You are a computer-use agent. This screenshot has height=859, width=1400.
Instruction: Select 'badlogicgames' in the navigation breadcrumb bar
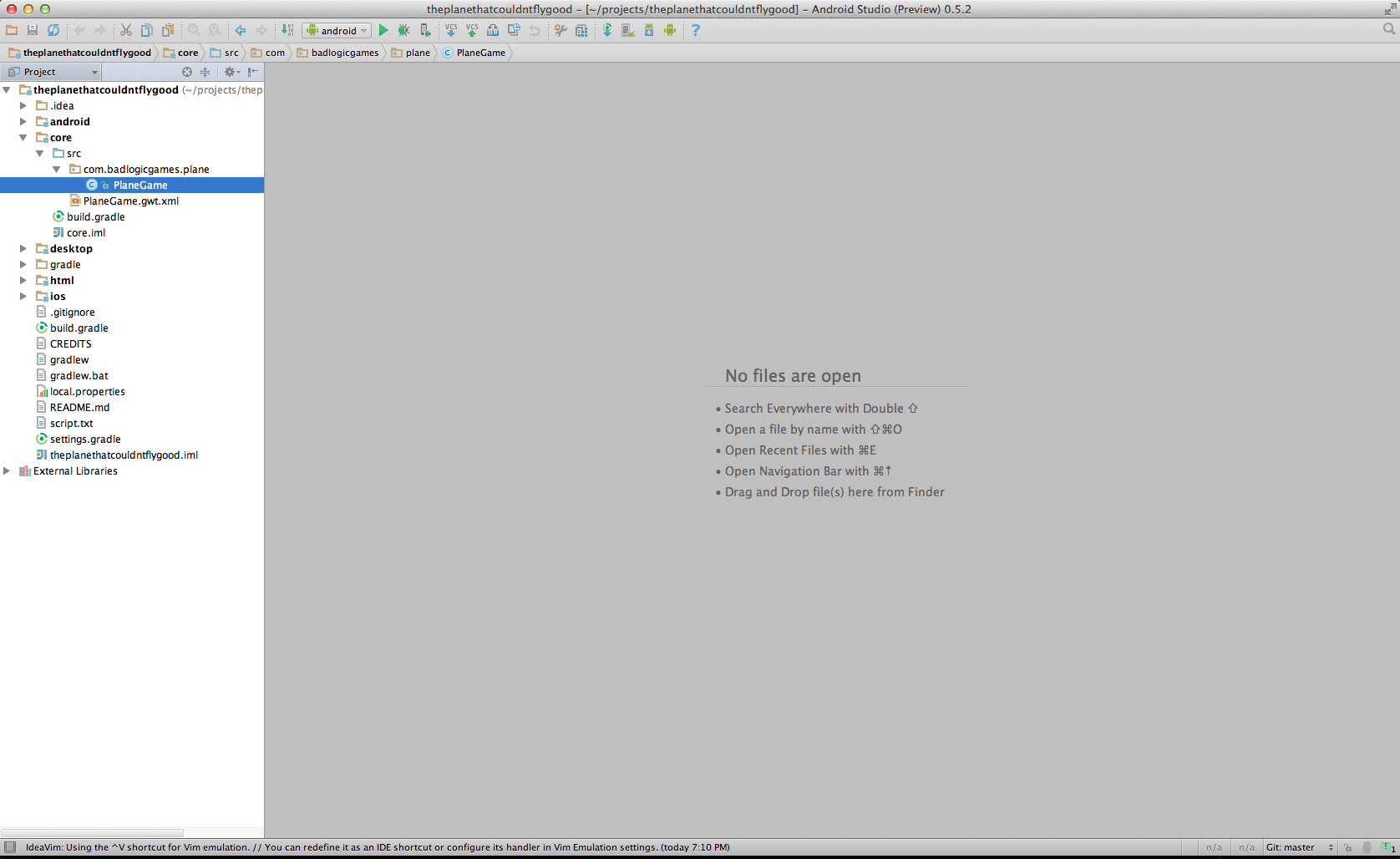point(342,53)
